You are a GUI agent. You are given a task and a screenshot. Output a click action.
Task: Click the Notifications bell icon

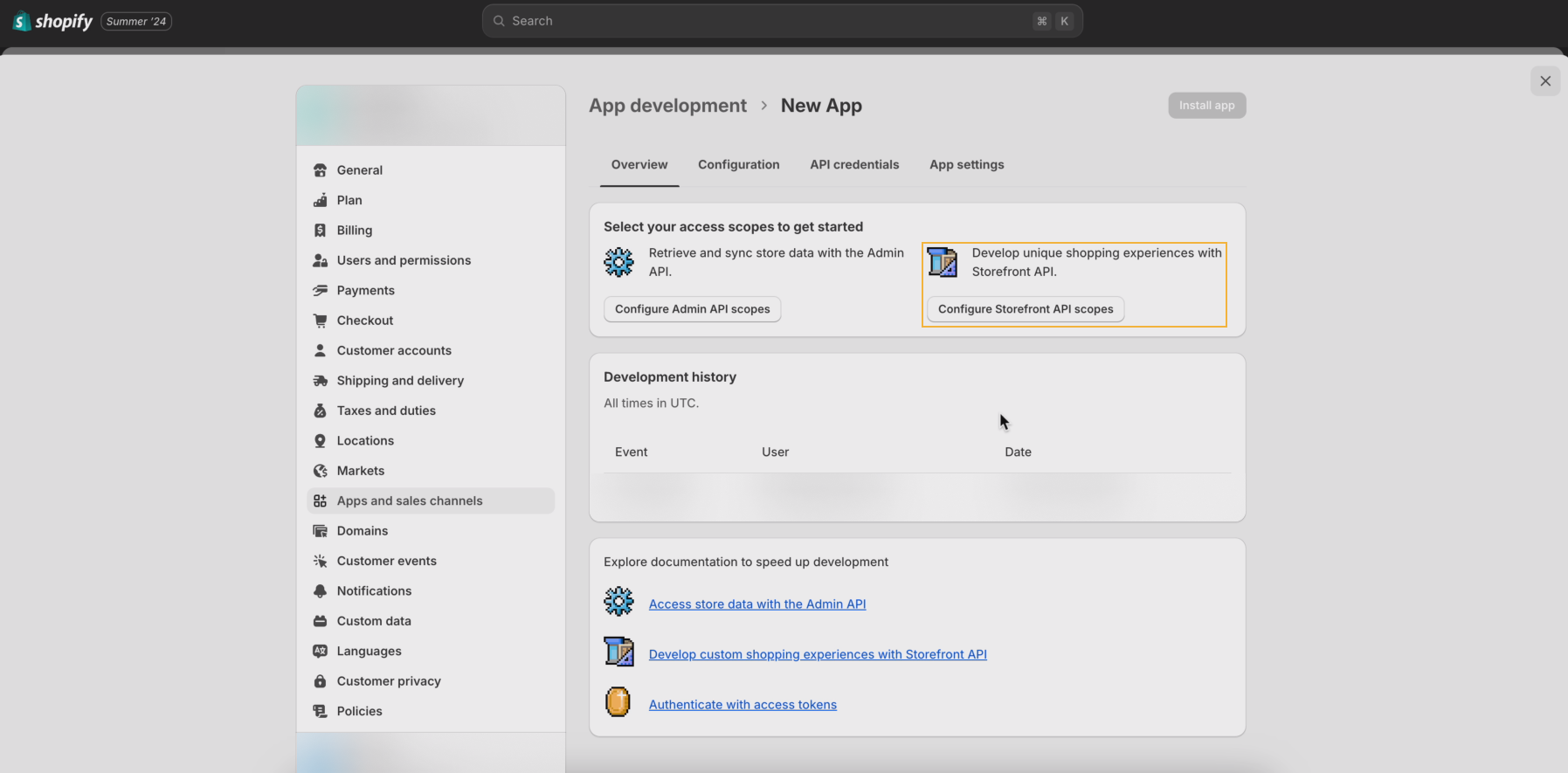tap(320, 591)
